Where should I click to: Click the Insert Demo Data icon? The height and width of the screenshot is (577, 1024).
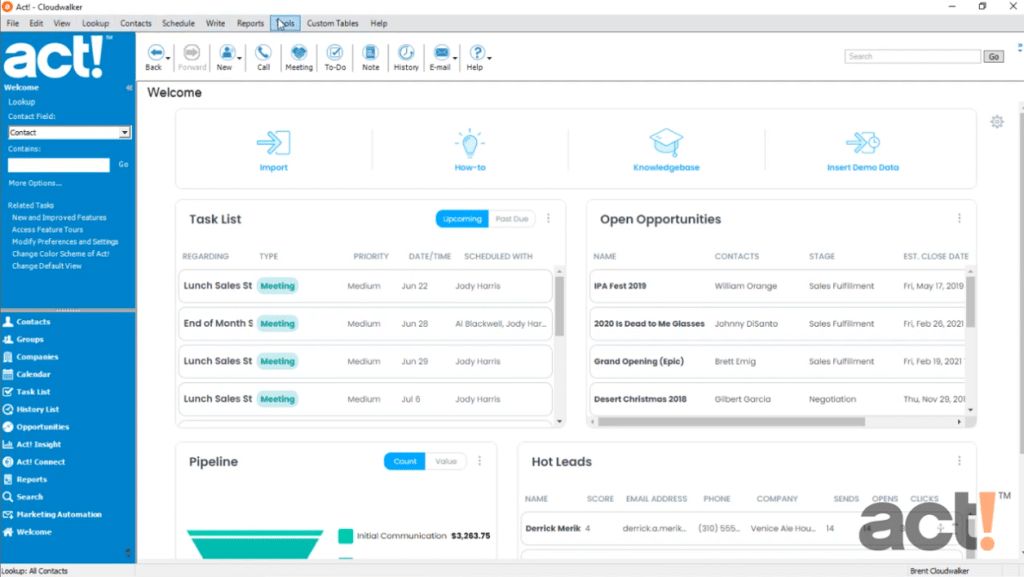pyautogui.click(x=861, y=142)
